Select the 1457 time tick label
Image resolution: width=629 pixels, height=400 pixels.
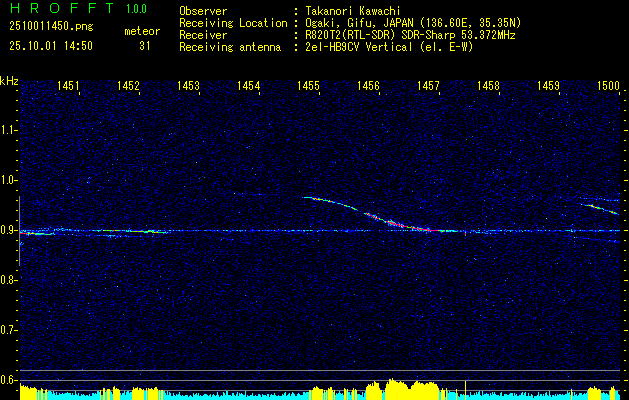428,87
